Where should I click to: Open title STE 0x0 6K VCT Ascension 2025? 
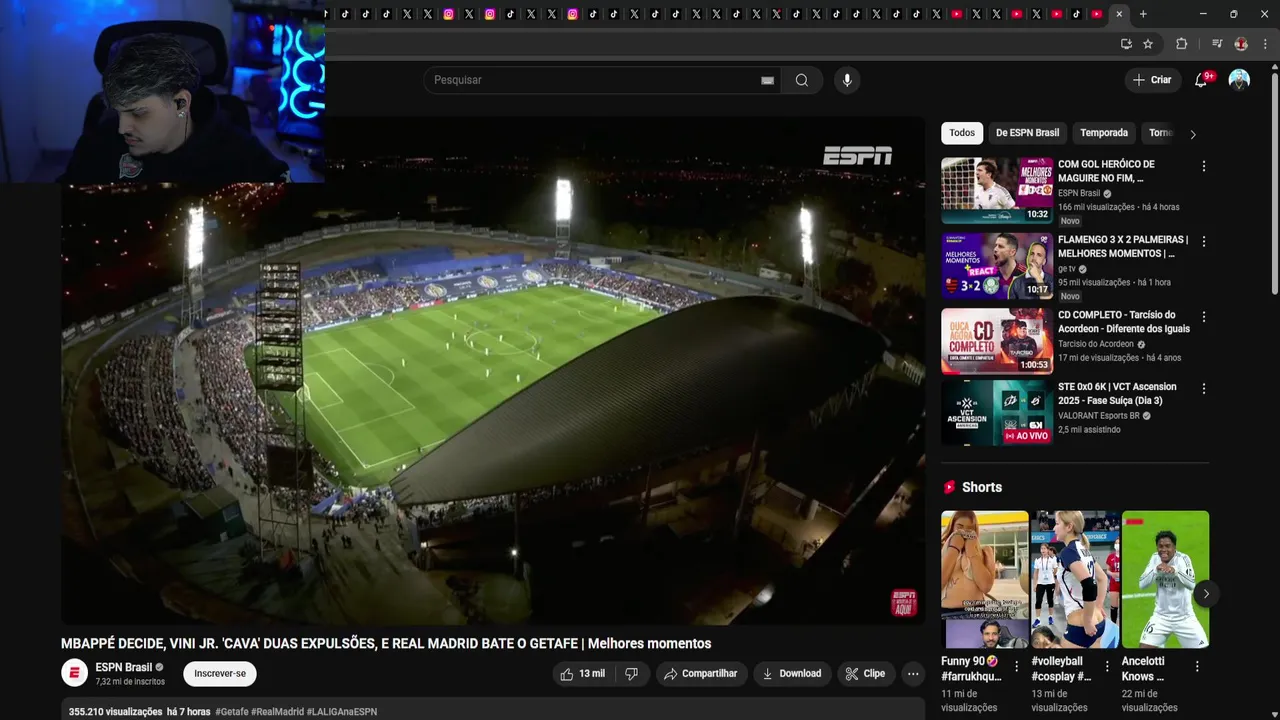click(1117, 394)
